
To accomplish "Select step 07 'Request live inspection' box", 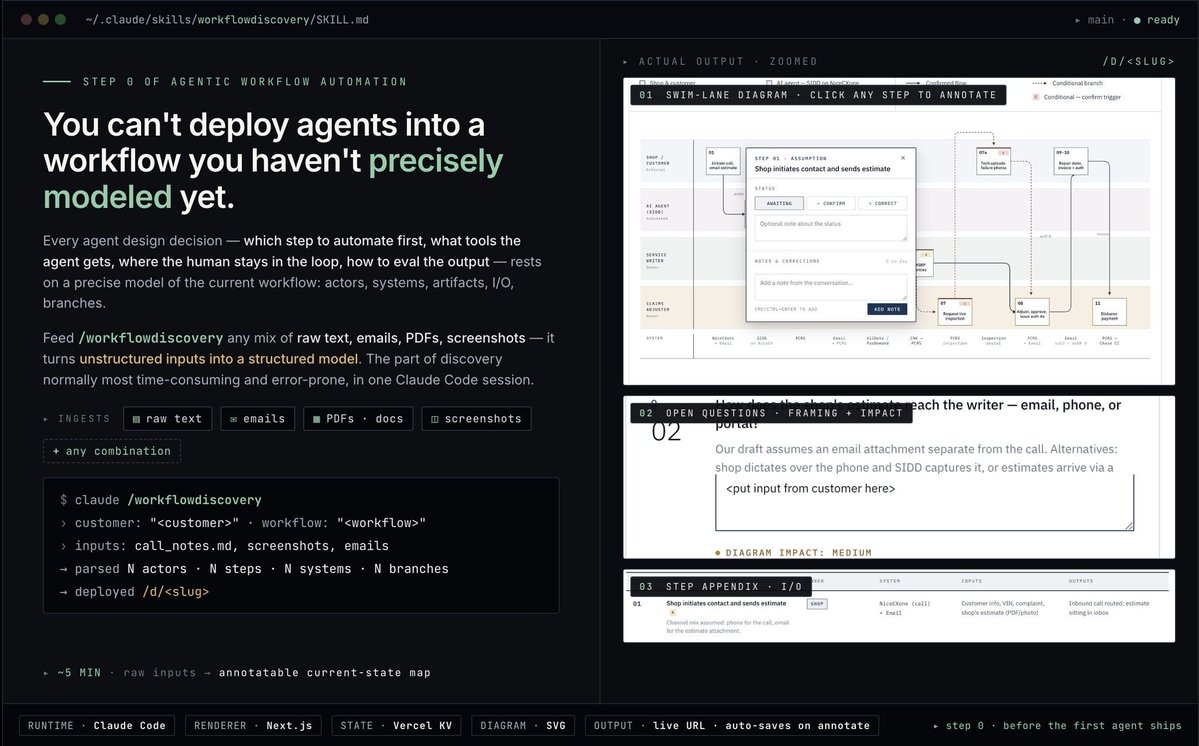I will click(x=954, y=312).
